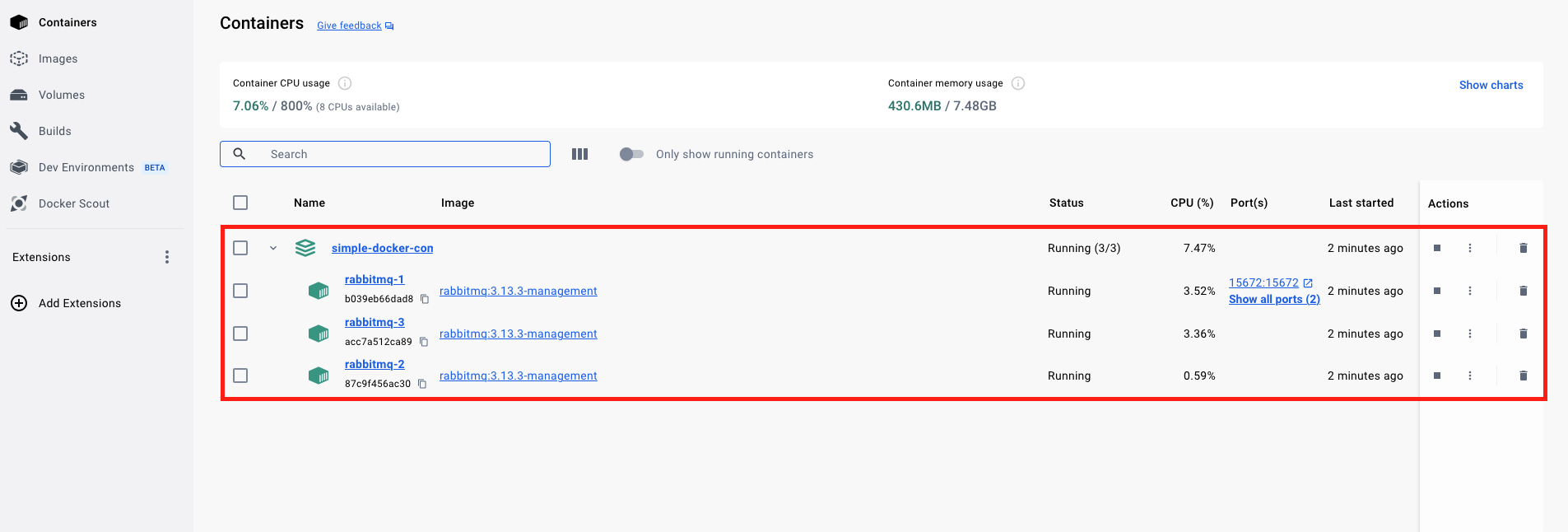The width and height of the screenshot is (1568, 532).
Task: Click memory usage info icon
Action: coord(1018,83)
